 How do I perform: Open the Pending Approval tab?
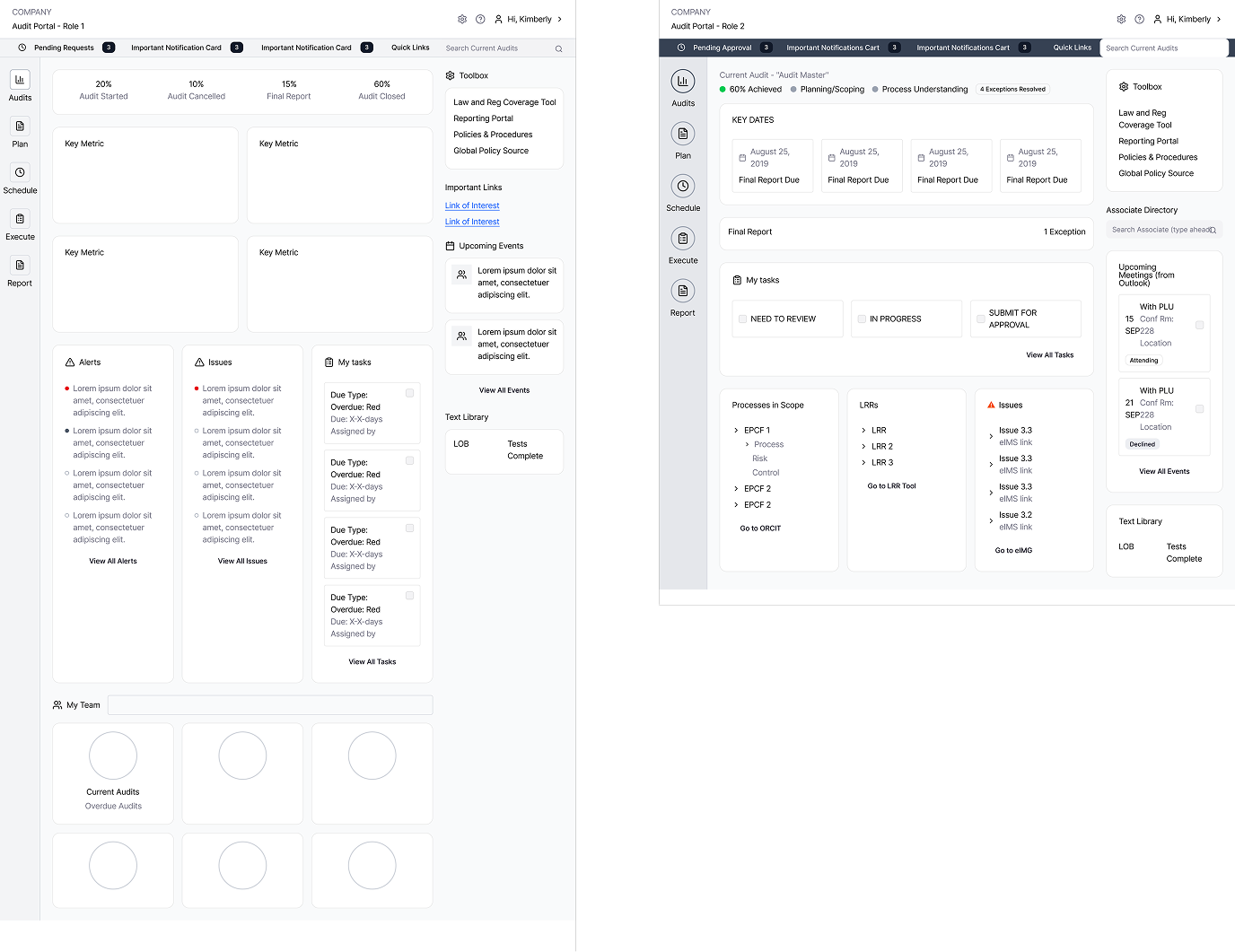(723, 48)
